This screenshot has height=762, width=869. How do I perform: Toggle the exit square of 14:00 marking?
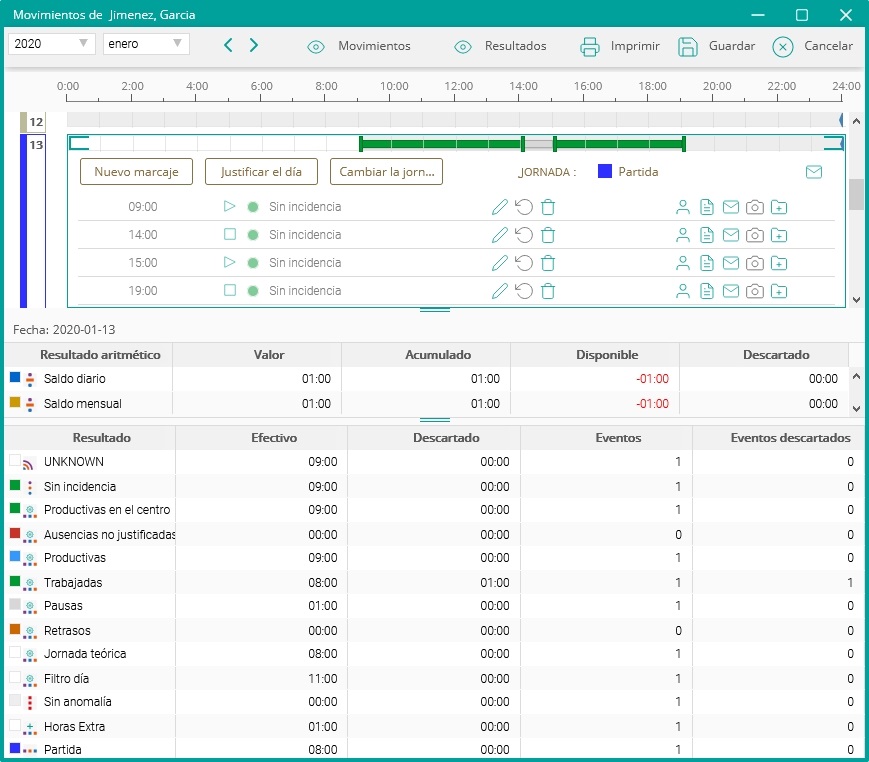(229, 234)
